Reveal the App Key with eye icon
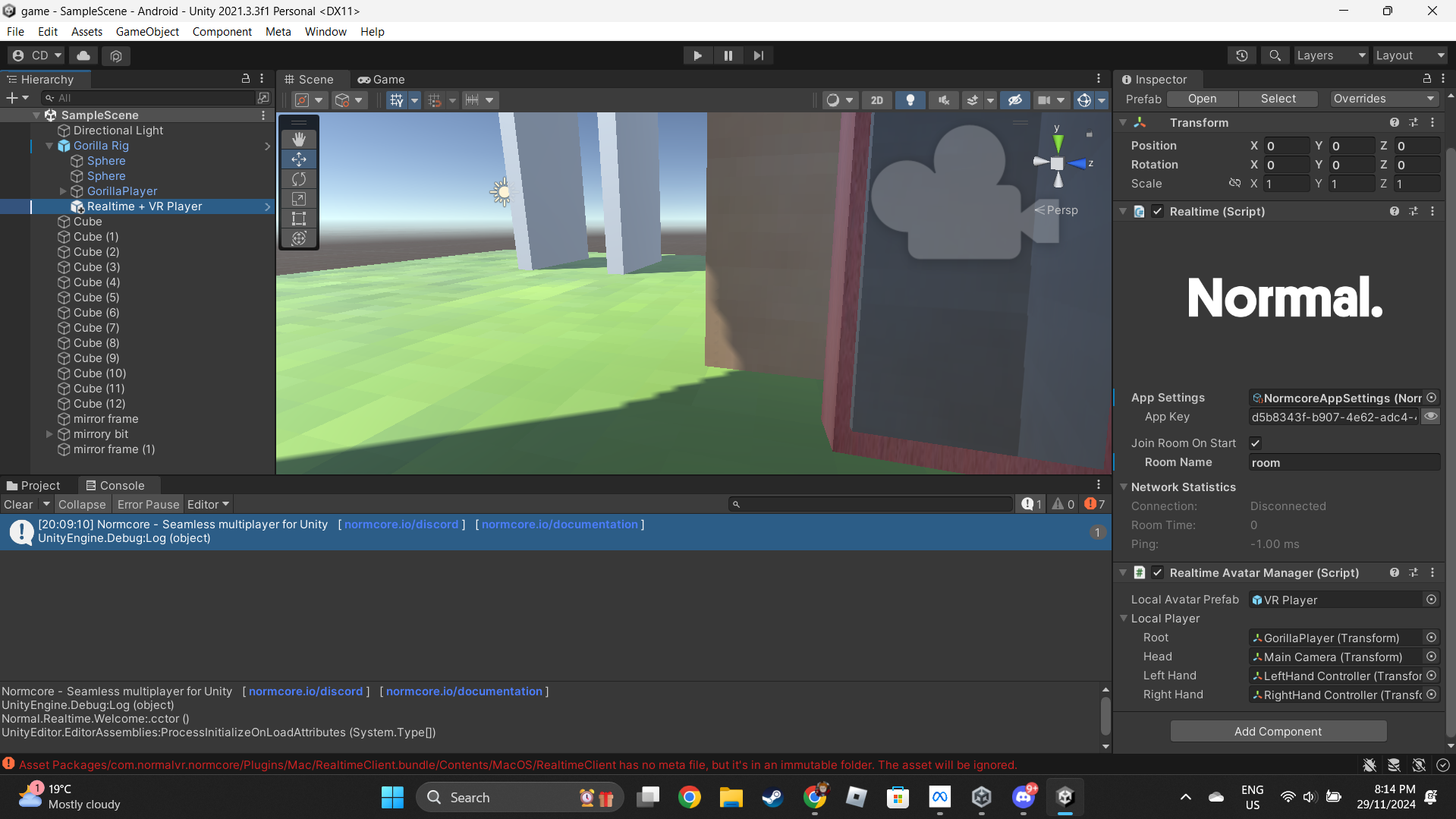This screenshot has width=1456, height=819. pos(1430,417)
